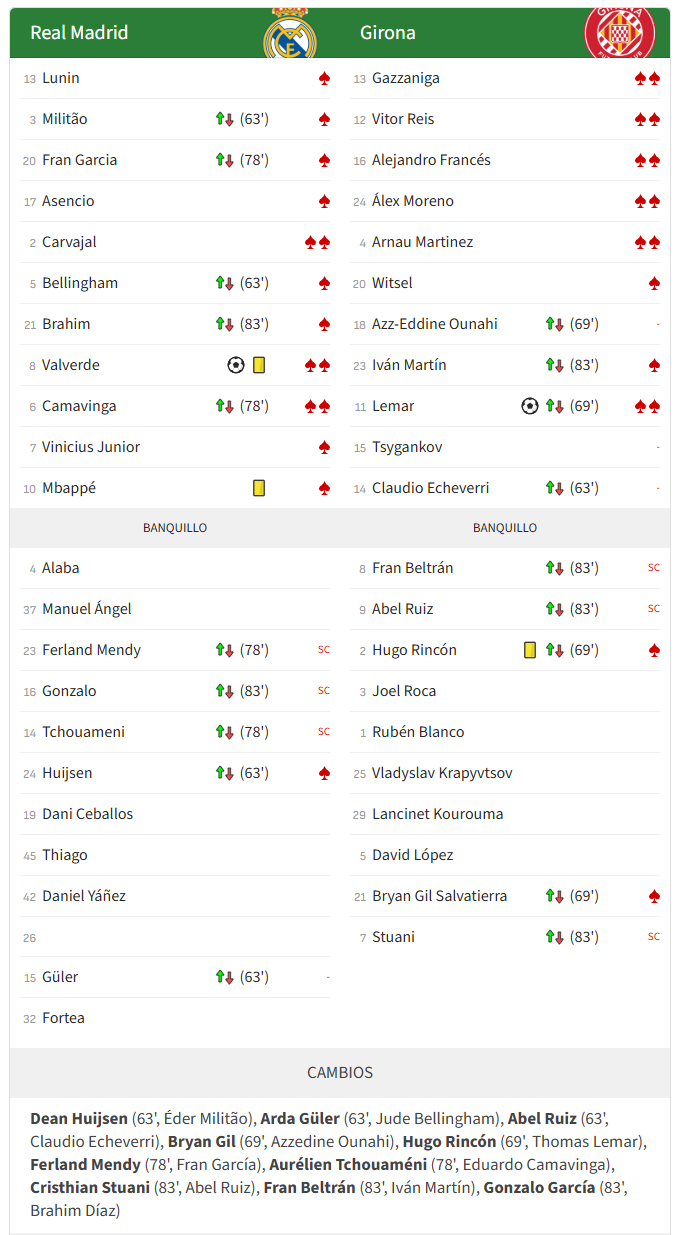Screen dimensions: 678x1235
Task: Click Gazzaniga's double spade rating
Action: coord(647,78)
